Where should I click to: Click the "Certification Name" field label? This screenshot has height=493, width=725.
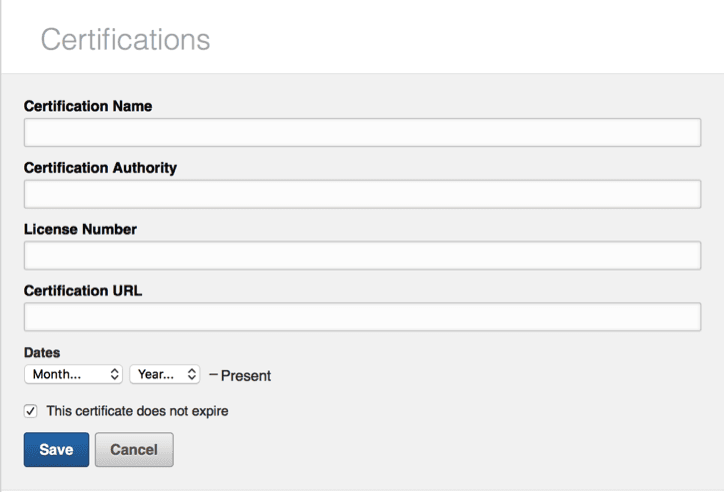[x=88, y=106]
